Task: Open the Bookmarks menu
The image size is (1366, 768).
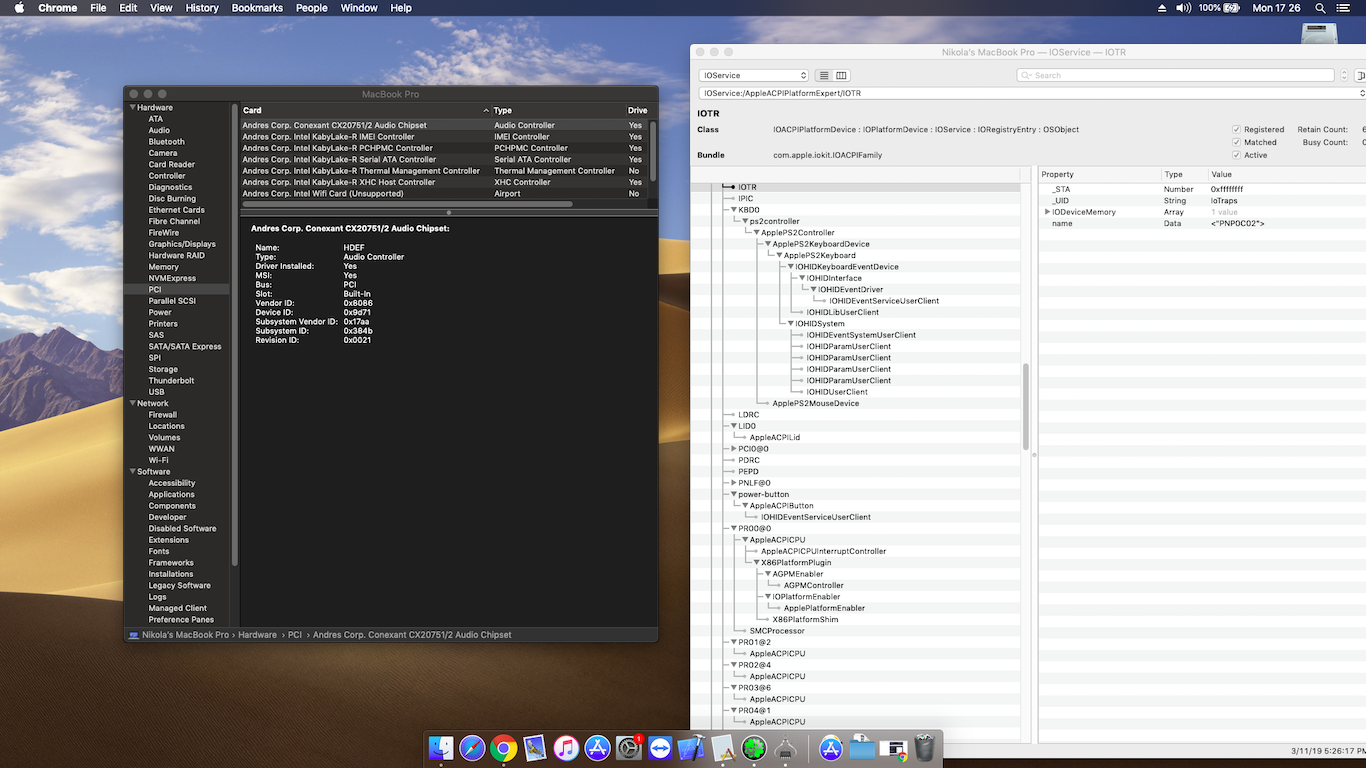Action: 257,8
